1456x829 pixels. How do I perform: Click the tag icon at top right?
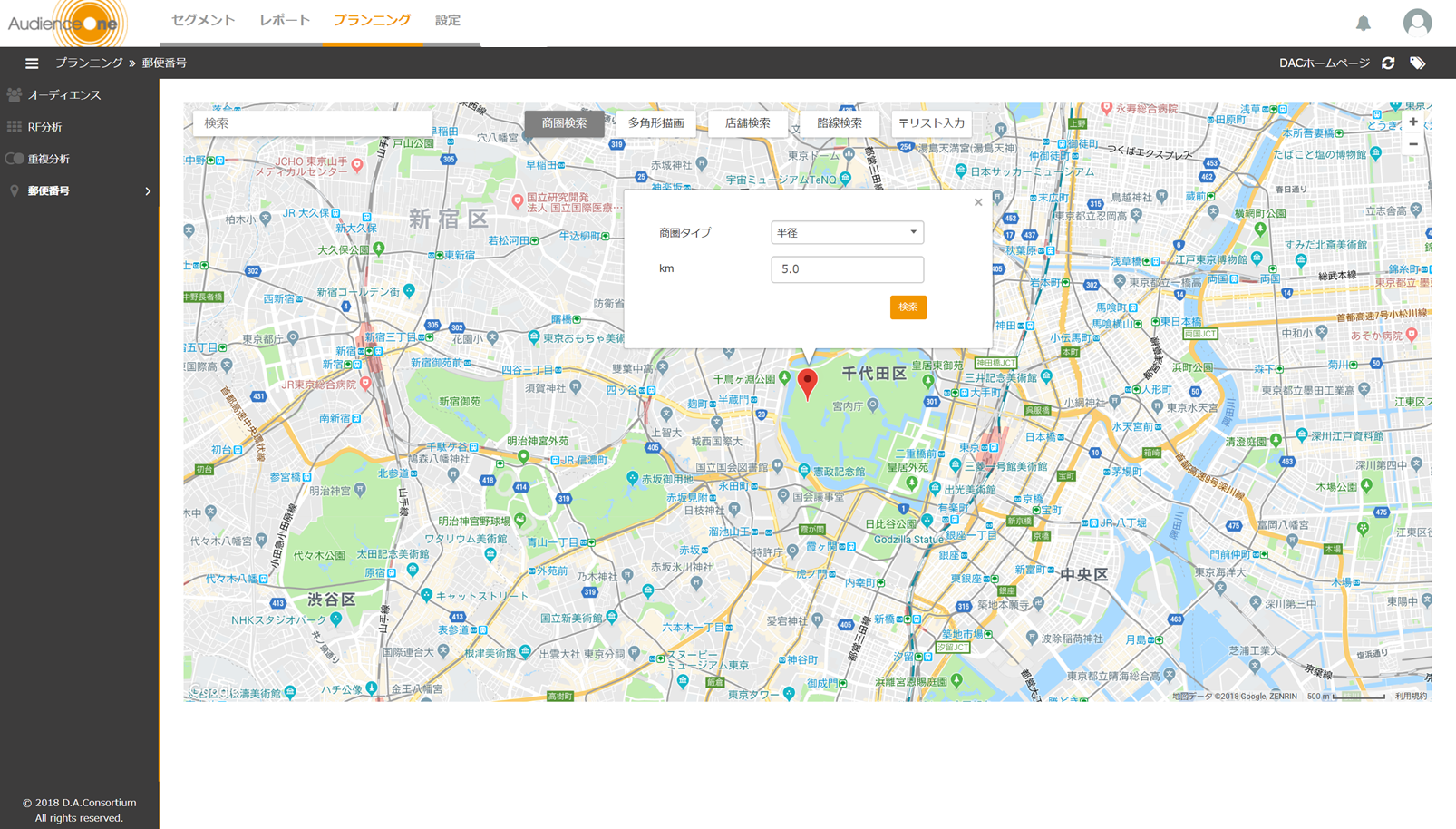[x=1419, y=63]
